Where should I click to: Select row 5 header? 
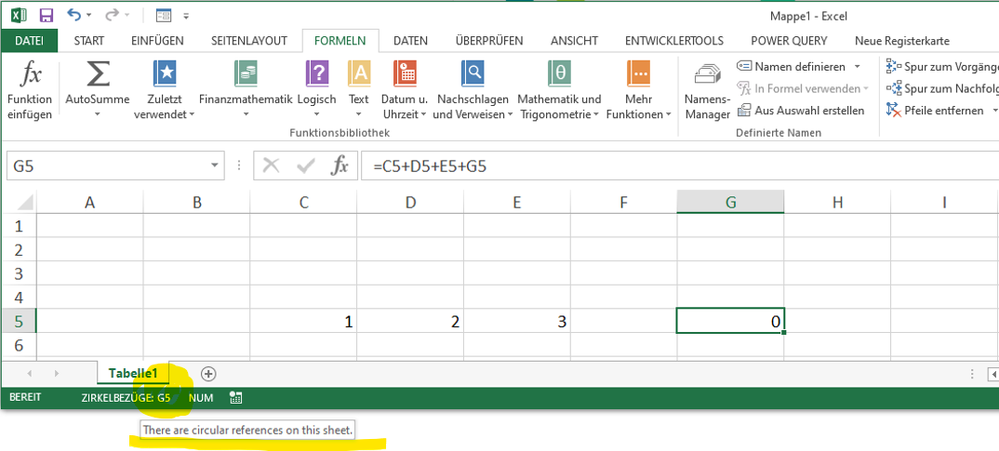pos(18,321)
